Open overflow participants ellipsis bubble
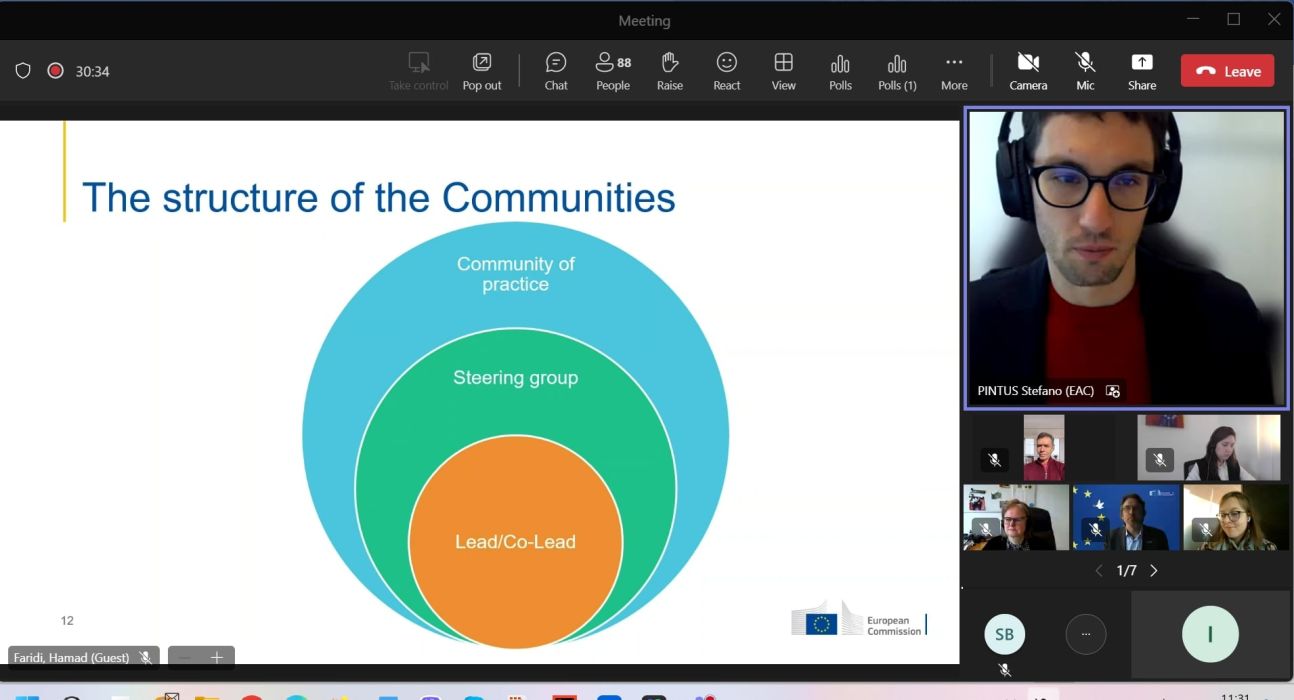The image size is (1294, 700). pos(1086,634)
